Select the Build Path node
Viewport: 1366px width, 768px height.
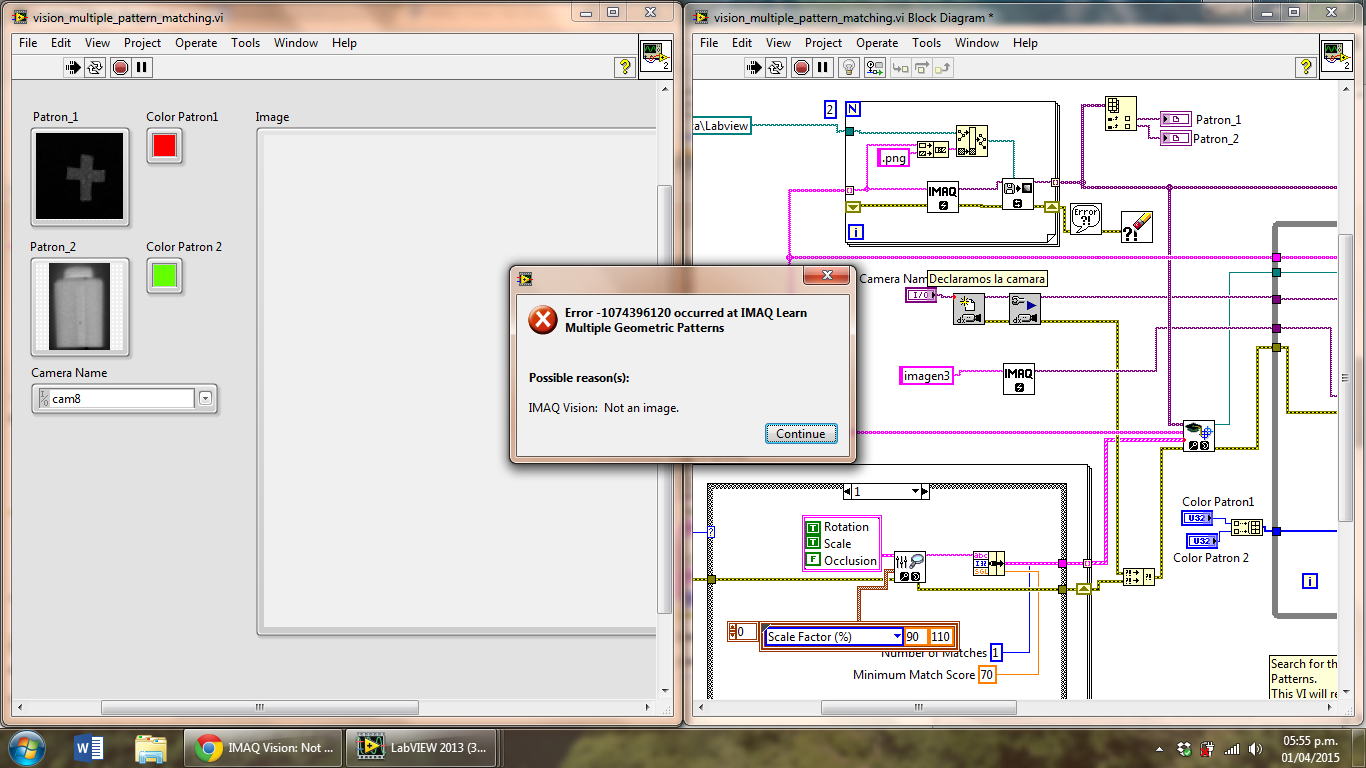click(x=971, y=140)
